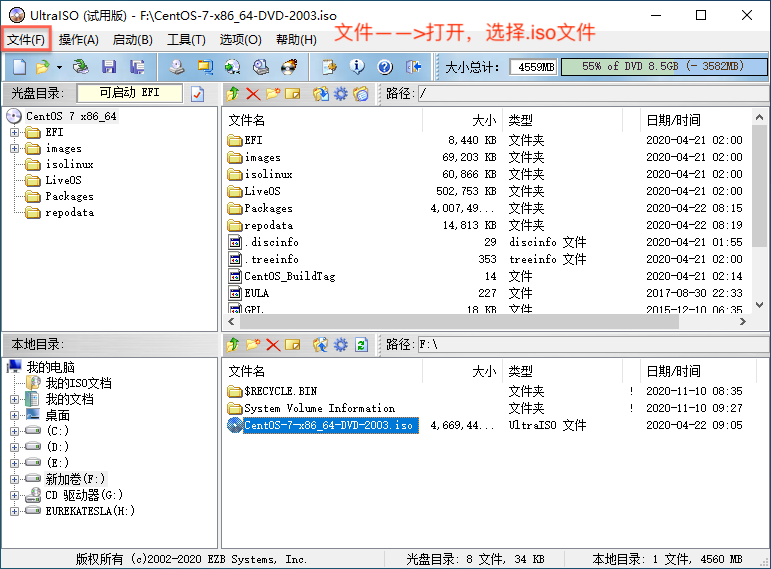The image size is (771, 569).
Task: Open the dropdown arrow next to Open icon
Action: click(x=59, y=67)
